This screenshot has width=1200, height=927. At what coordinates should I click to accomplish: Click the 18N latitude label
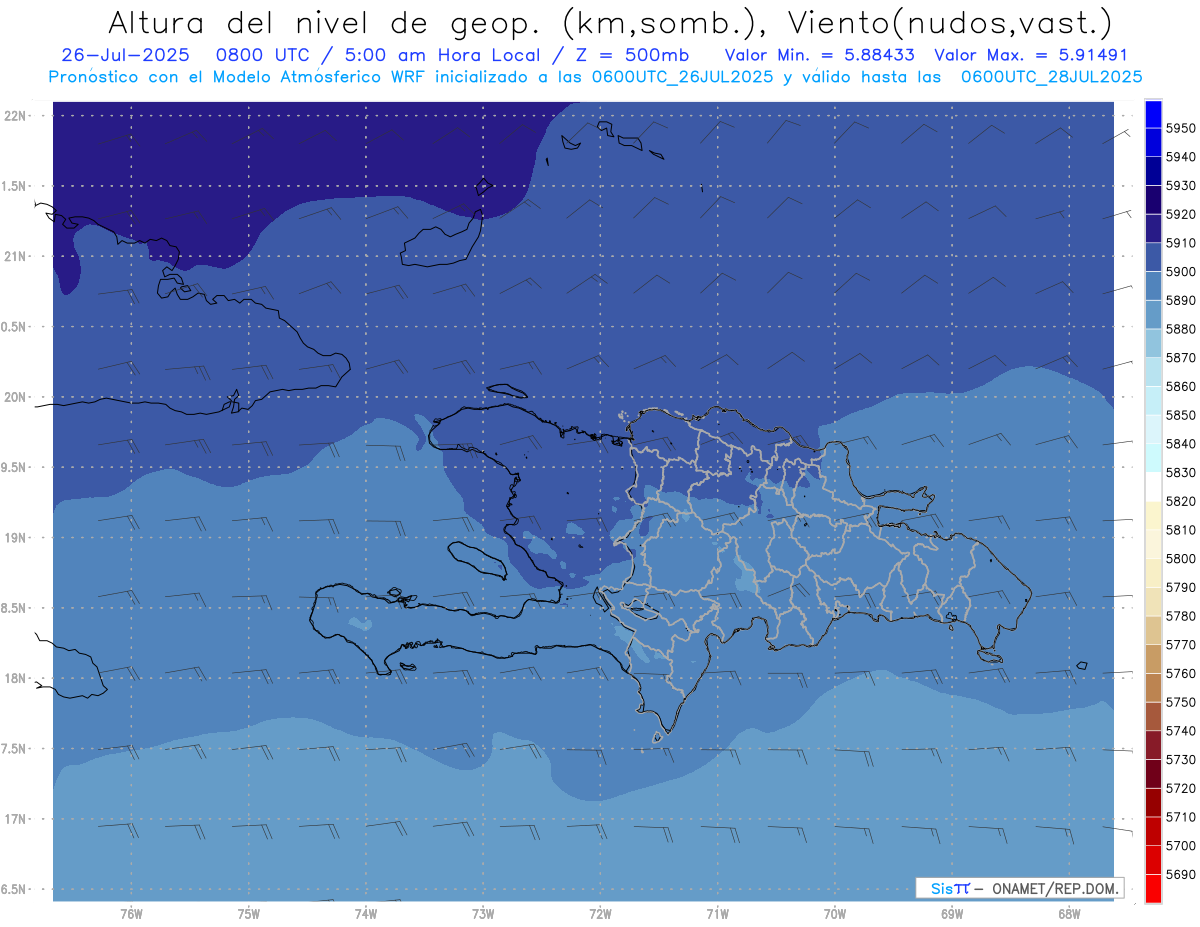click(x=15, y=678)
